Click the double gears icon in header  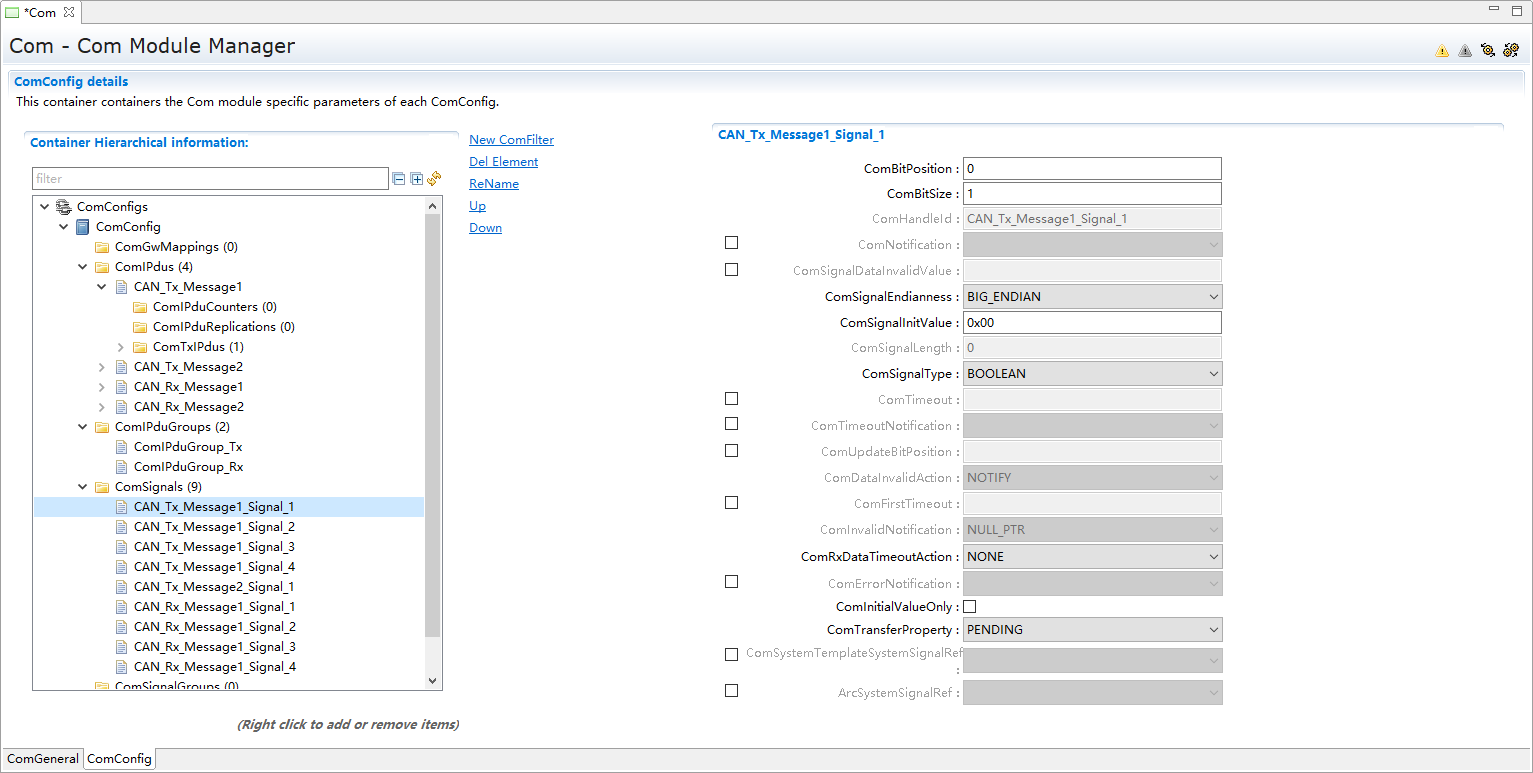[x=1511, y=50]
